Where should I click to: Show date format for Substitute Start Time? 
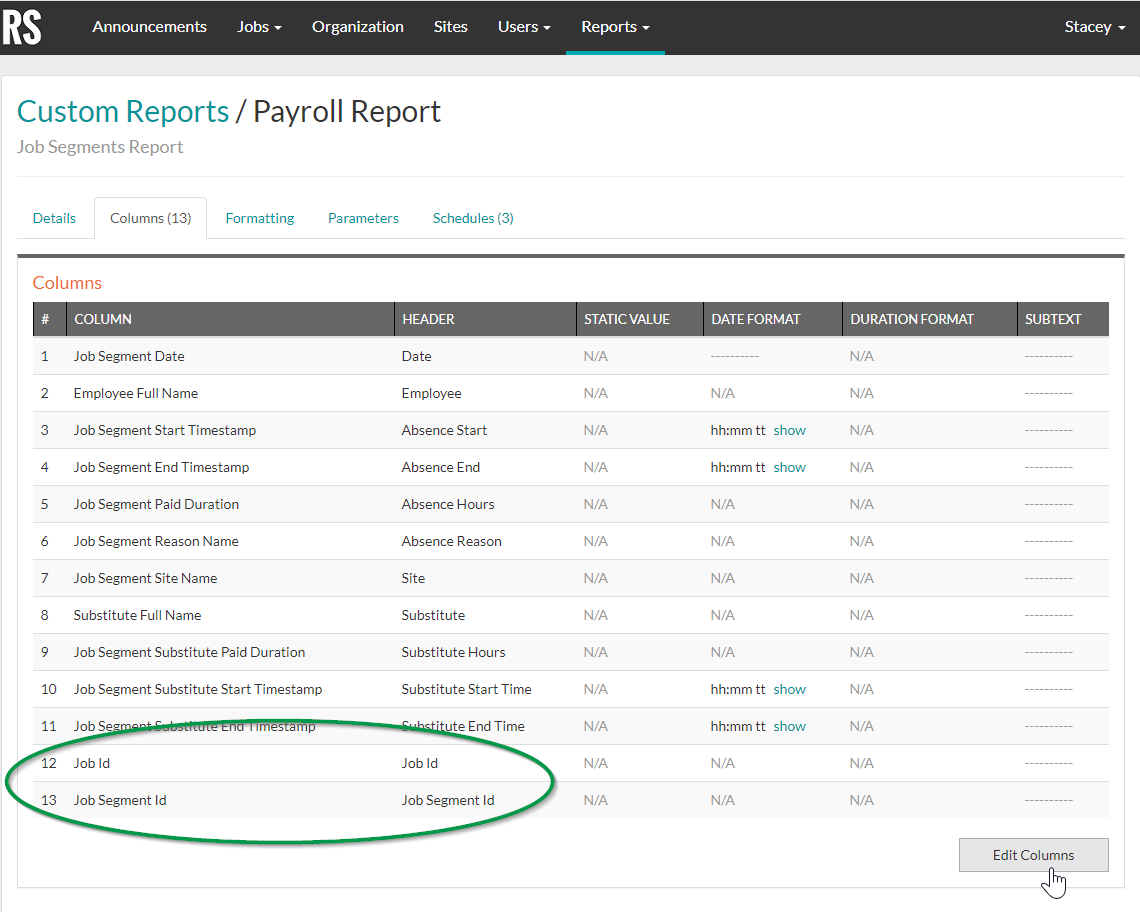click(x=789, y=689)
